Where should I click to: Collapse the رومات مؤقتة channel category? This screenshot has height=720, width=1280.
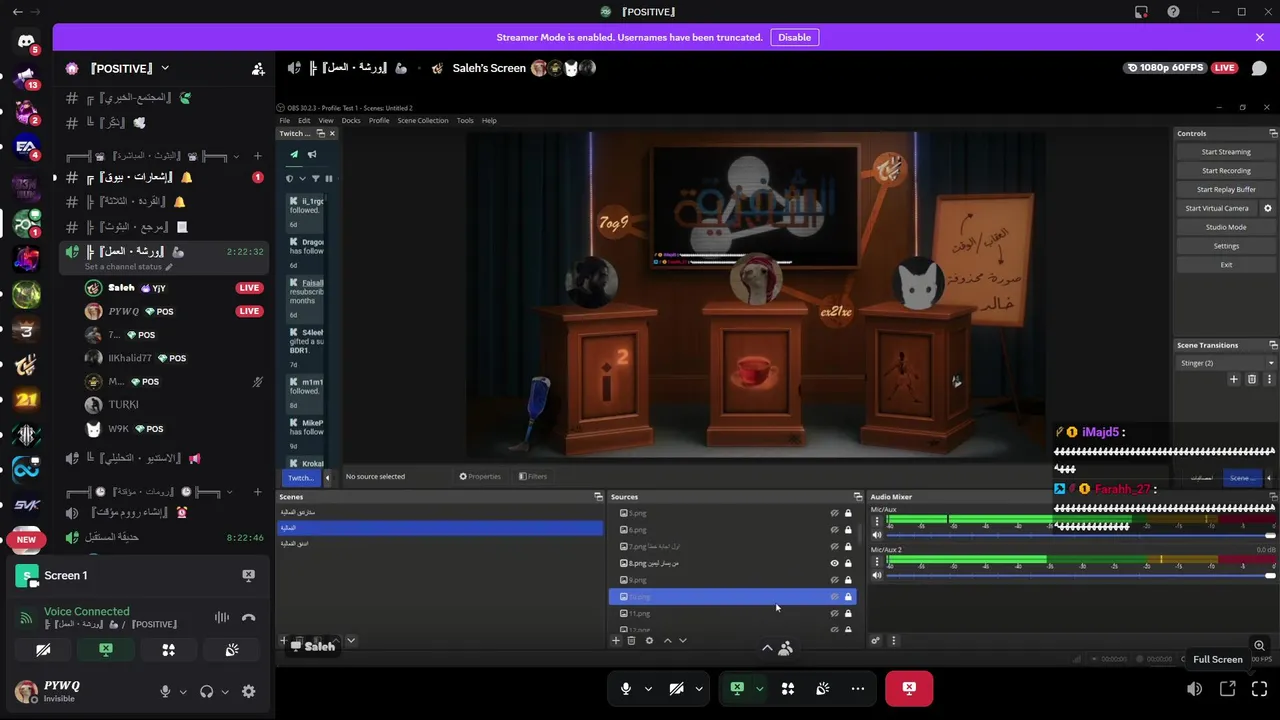point(149,492)
